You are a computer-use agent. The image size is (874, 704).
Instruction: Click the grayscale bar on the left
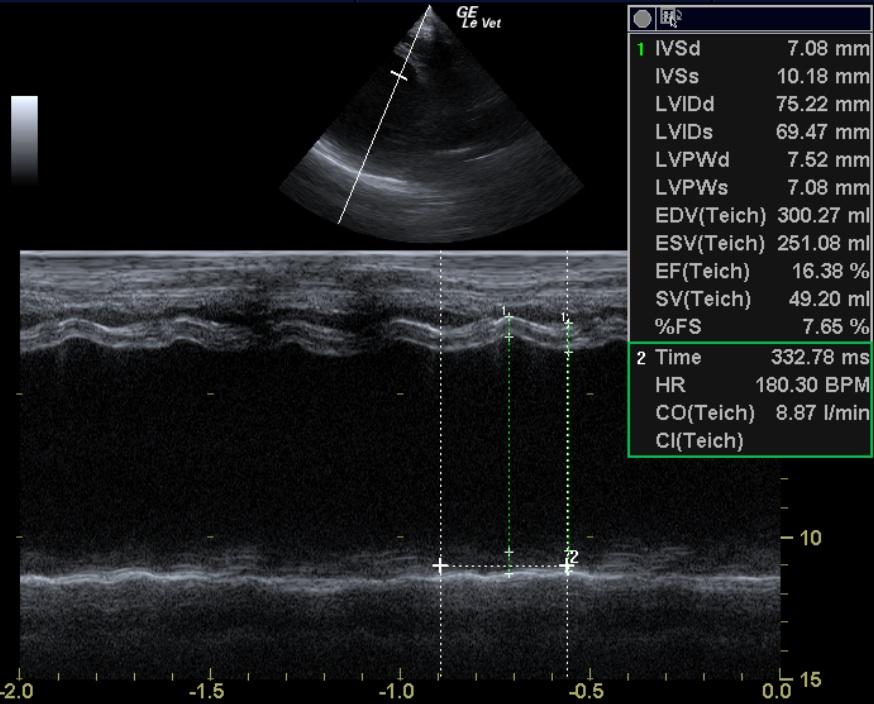[24, 139]
